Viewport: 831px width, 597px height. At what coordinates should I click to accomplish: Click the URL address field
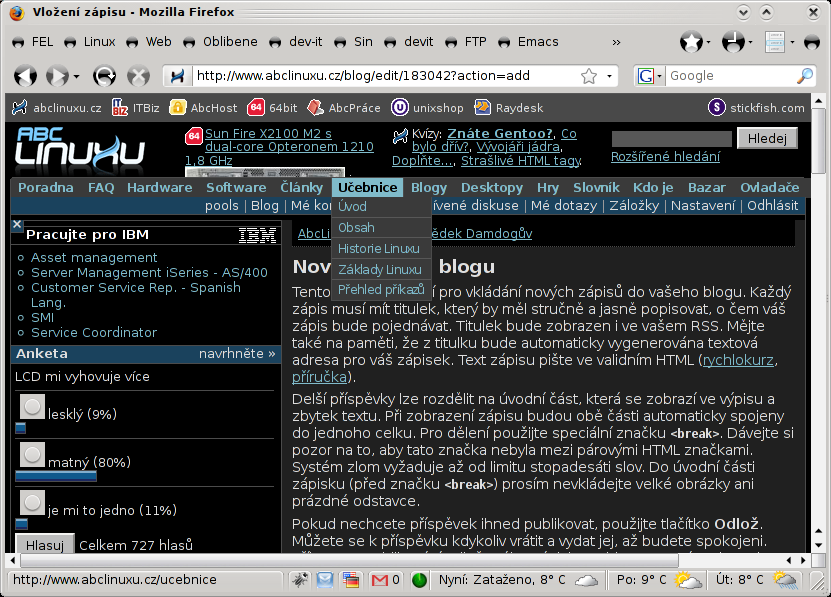[x=386, y=76]
